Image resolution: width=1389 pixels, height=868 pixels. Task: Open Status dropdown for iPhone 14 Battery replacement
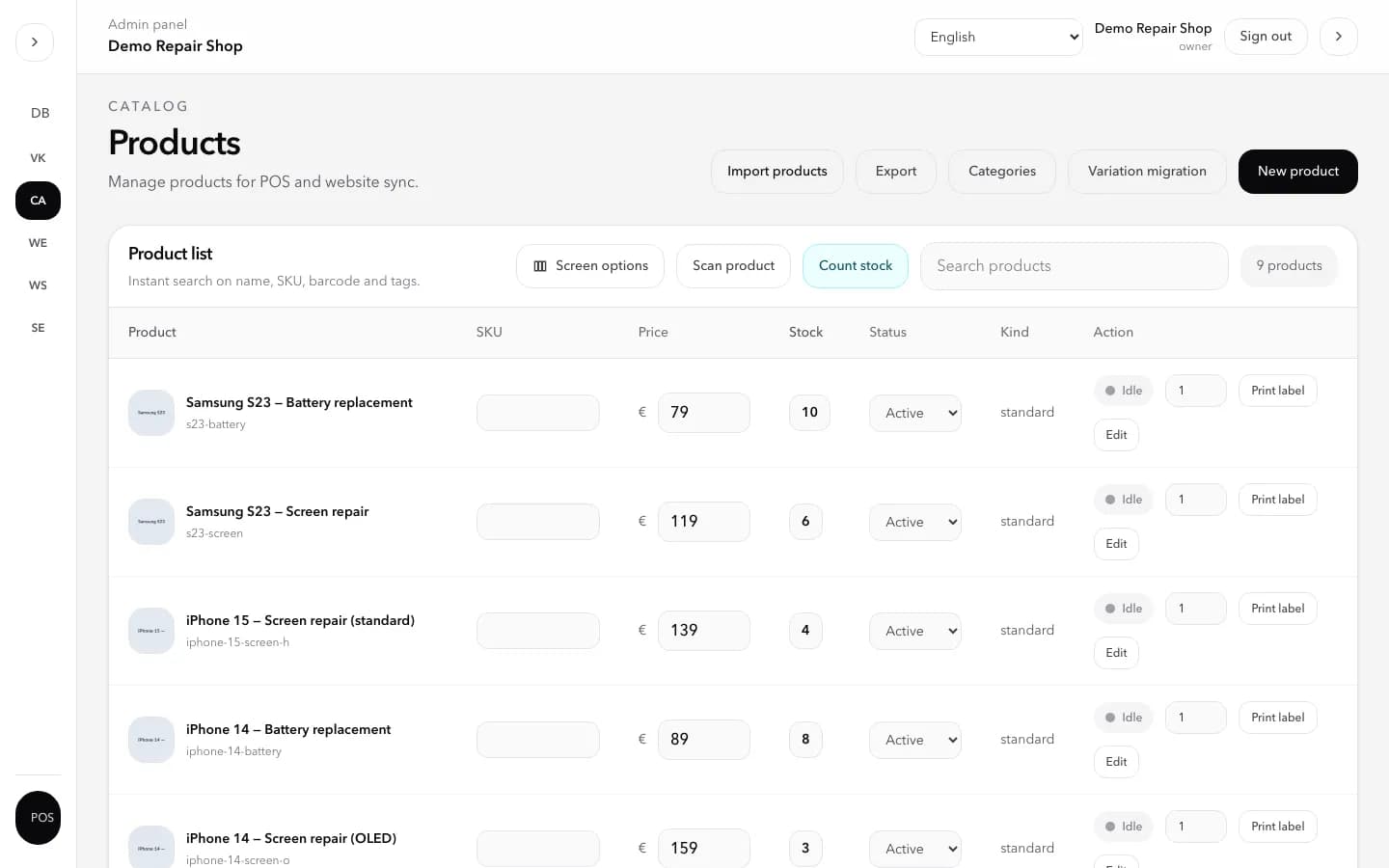pyautogui.click(x=915, y=740)
